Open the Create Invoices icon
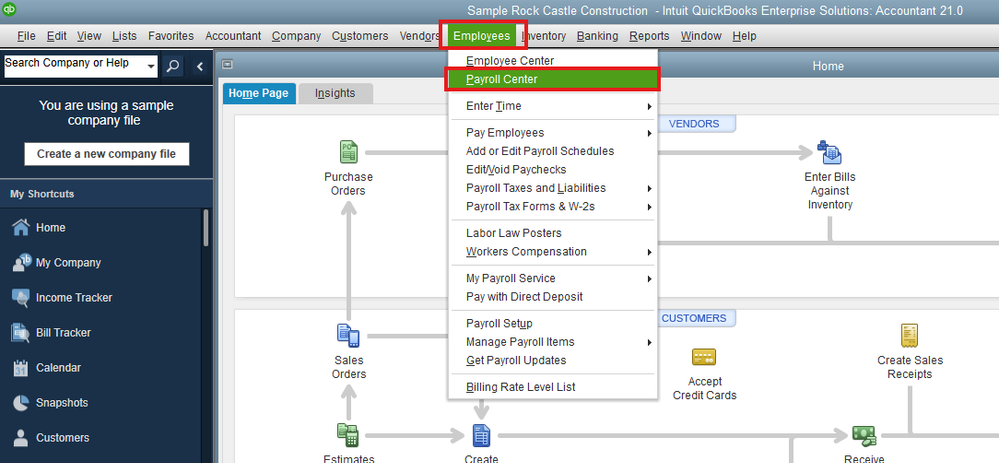The image size is (999, 463). coord(482,436)
